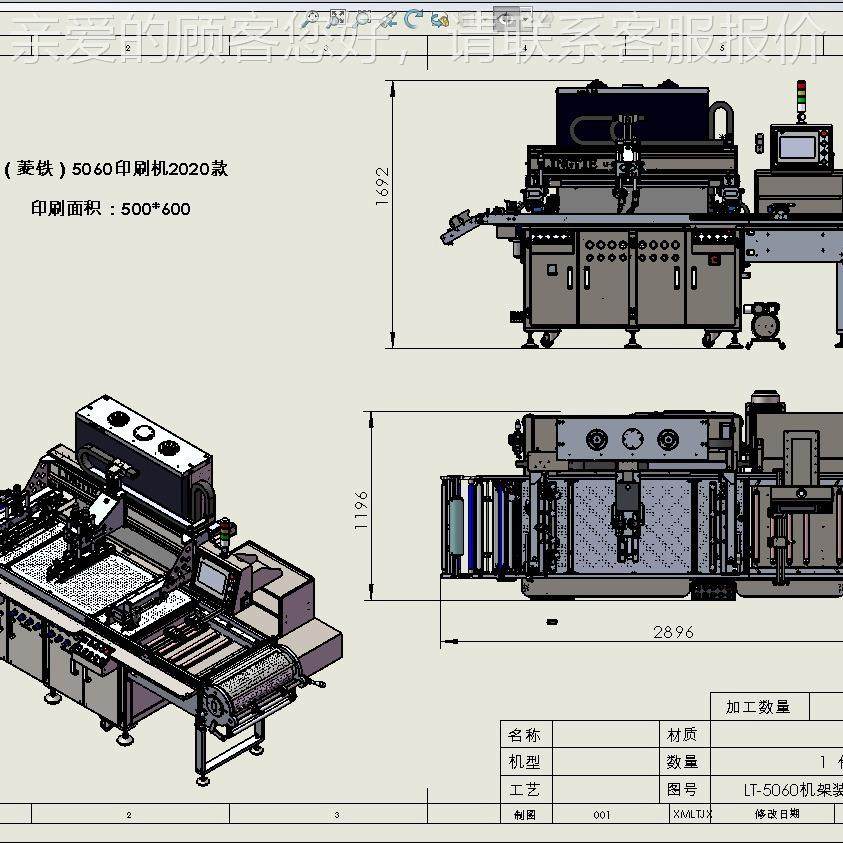Select the 1196 depth dimension
The image size is (843, 843).
361,510
